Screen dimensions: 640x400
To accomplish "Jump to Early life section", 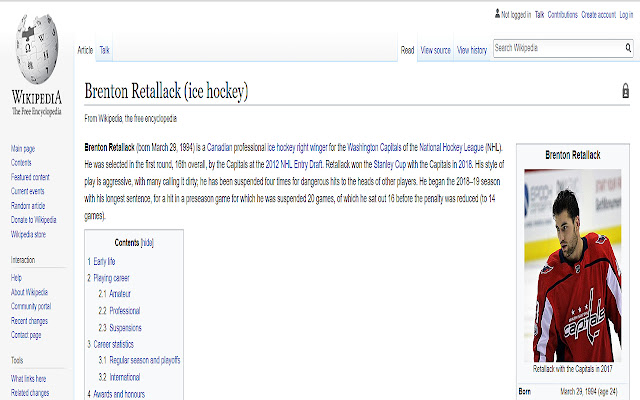I will coord(104,261).
